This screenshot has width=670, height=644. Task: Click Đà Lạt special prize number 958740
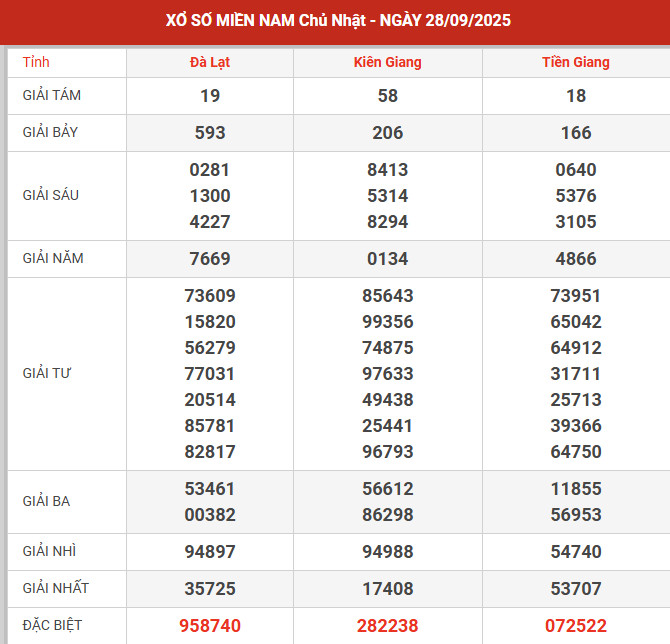(210, 625)
